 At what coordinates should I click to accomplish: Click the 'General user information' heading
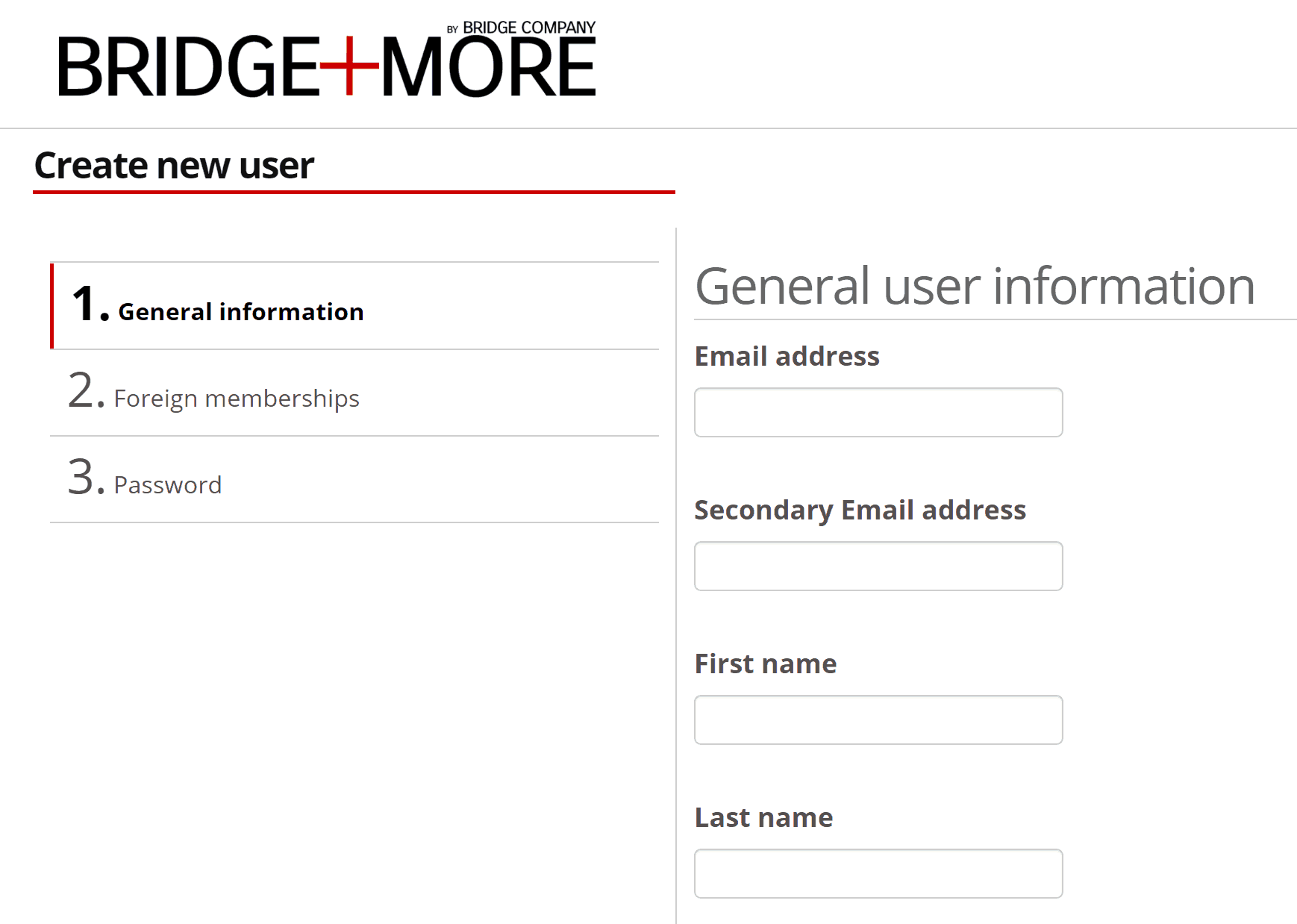(x=975, y=286)
